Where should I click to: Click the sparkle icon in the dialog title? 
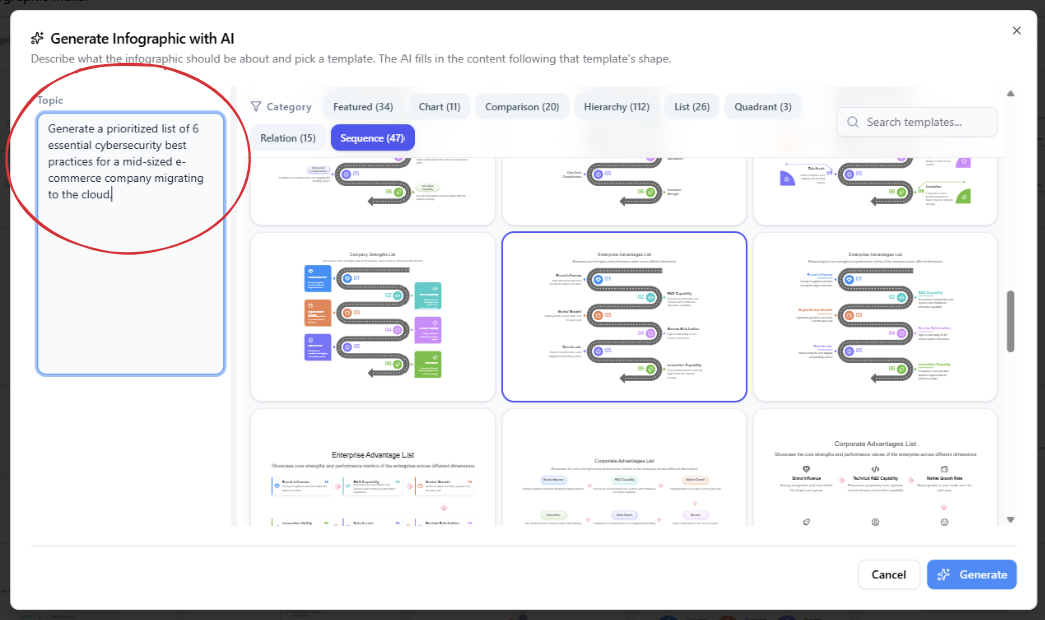(37, 38)
